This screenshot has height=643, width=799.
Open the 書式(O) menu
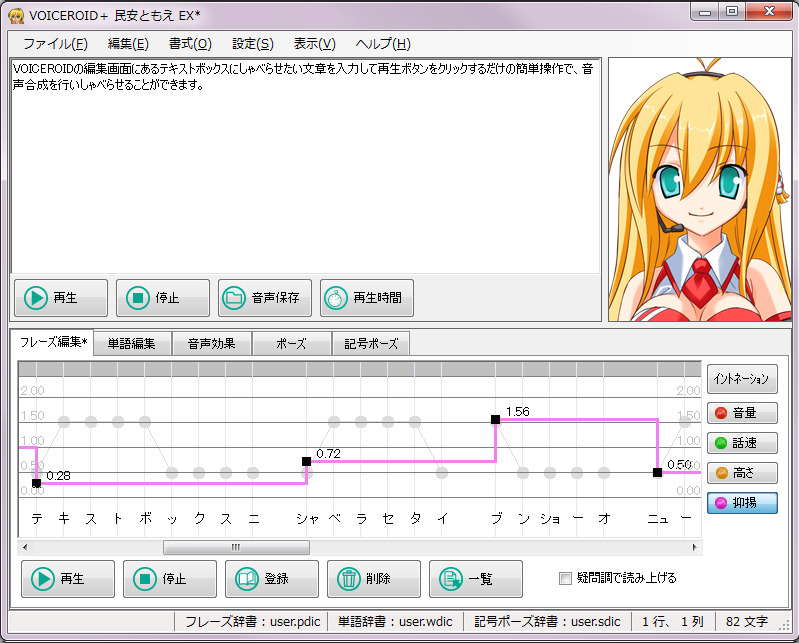(190, 44)
